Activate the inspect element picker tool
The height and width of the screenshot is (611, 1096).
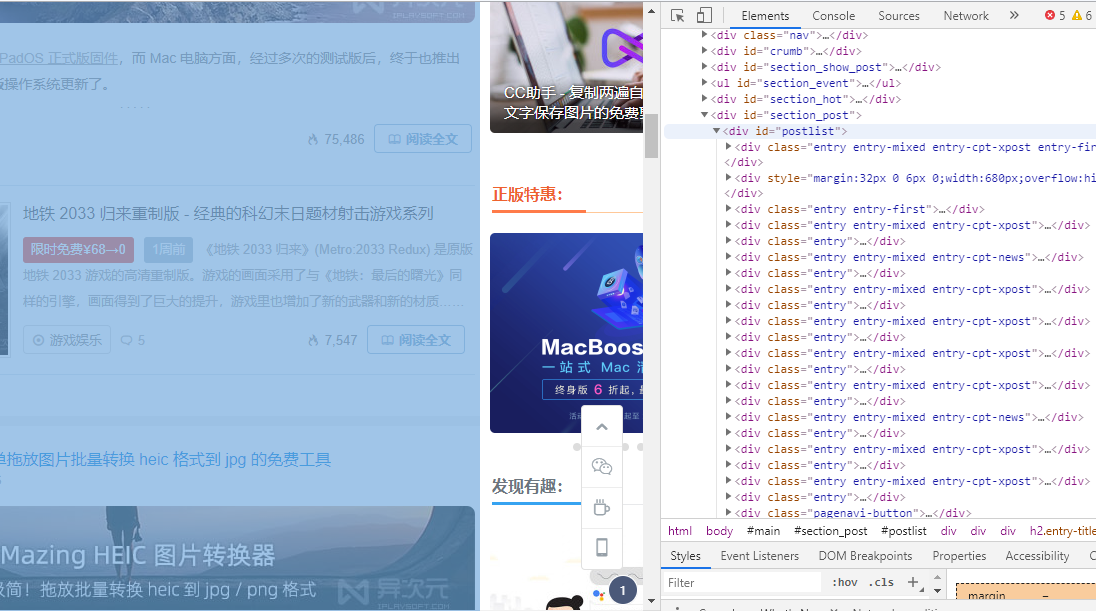point(678,15)
